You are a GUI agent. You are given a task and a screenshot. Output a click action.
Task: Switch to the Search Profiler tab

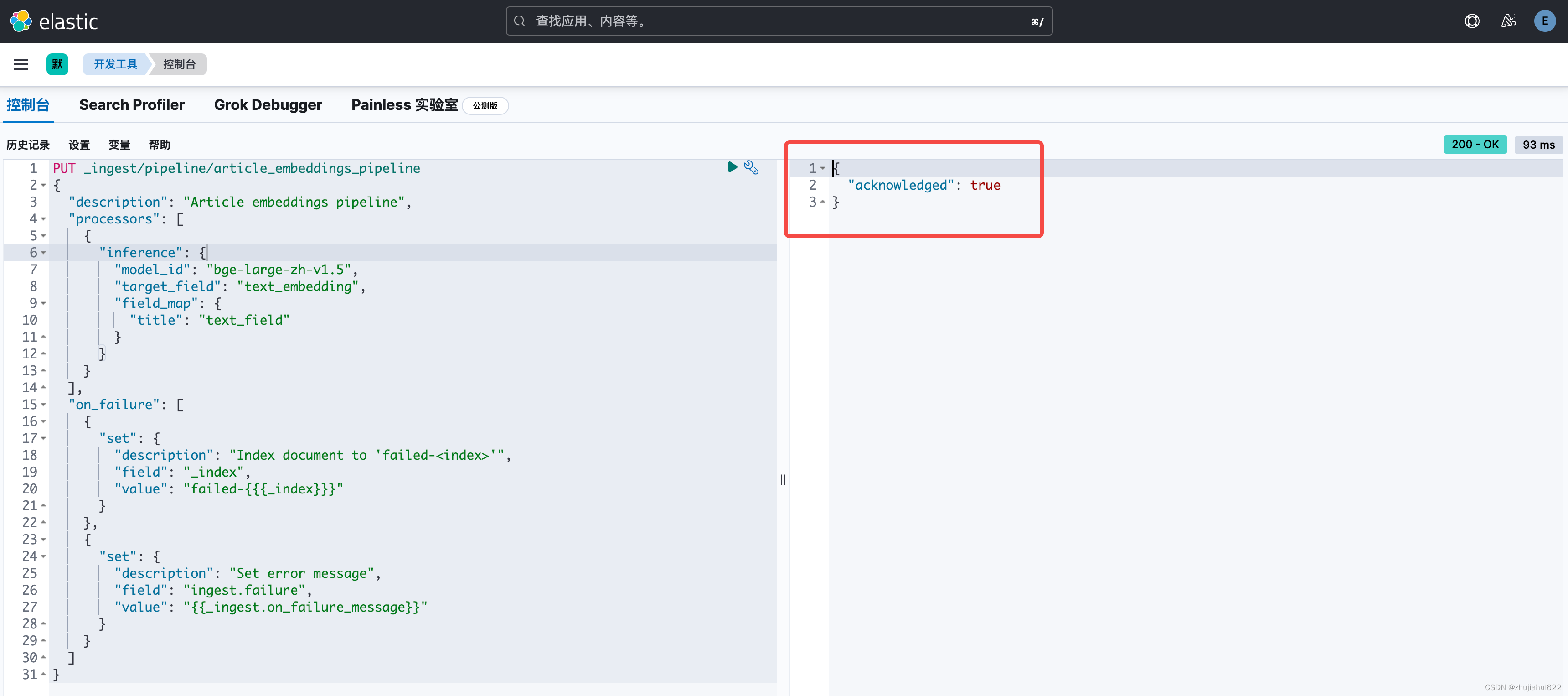(131, 105)
